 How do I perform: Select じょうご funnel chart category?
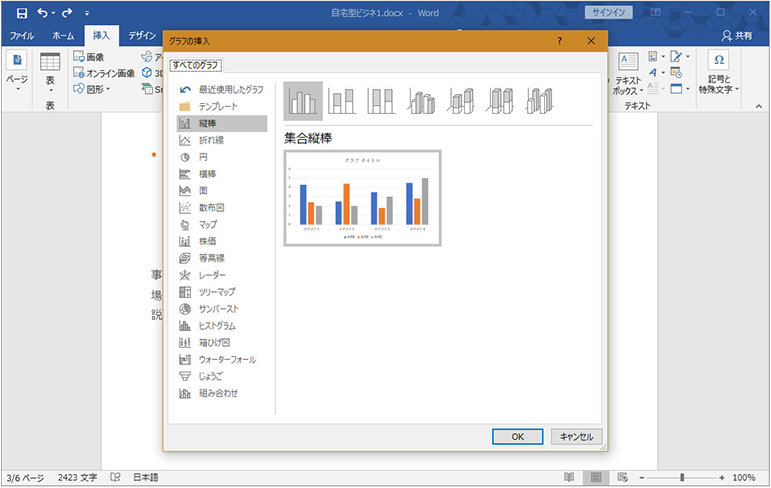[x=222, y=376]
